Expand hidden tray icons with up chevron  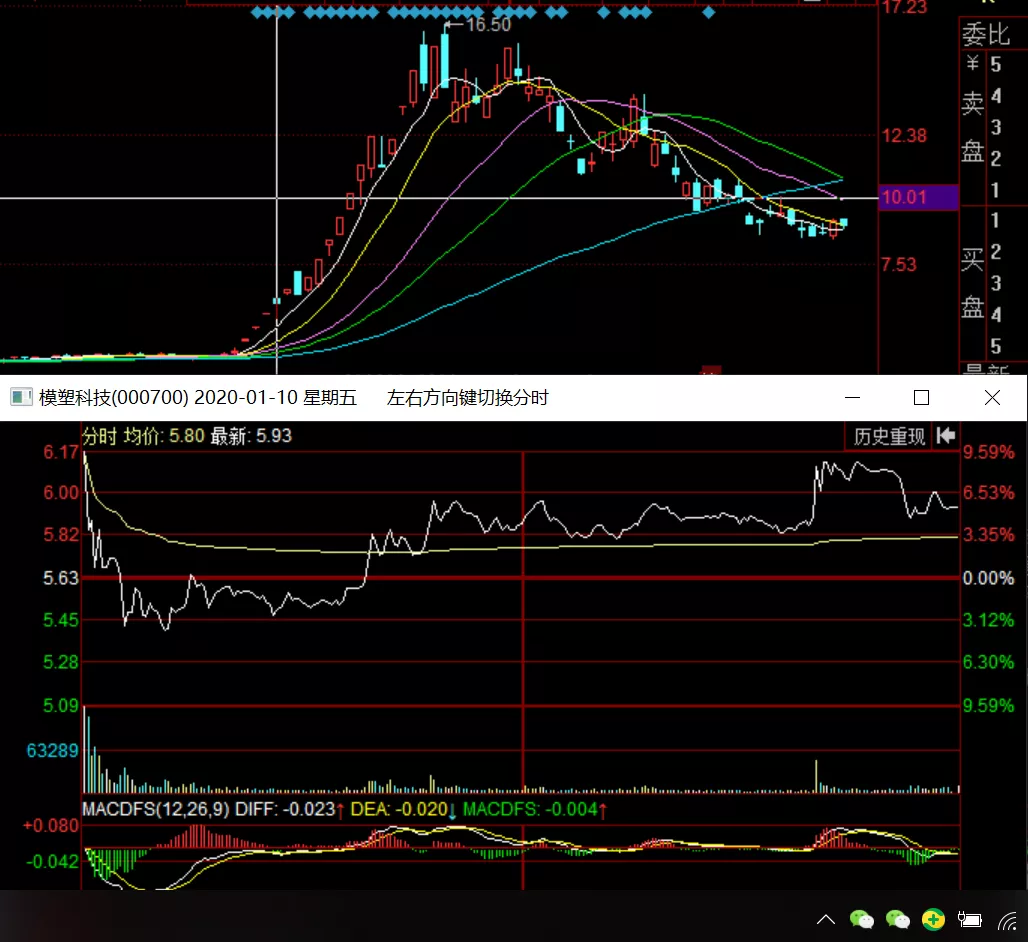click(826, 919)
